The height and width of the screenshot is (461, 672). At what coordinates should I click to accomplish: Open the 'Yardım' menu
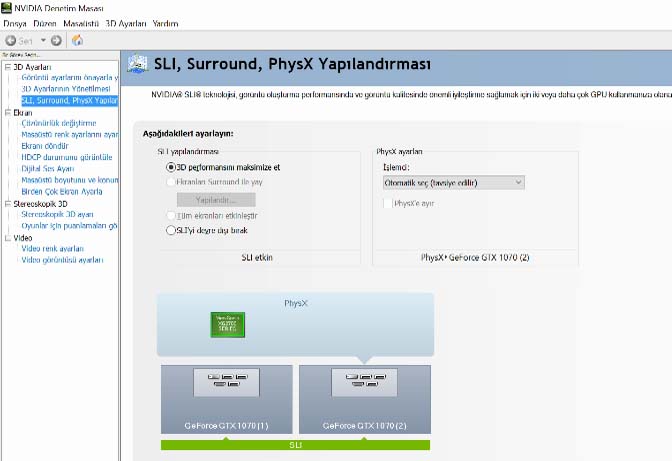click(164, 23)
